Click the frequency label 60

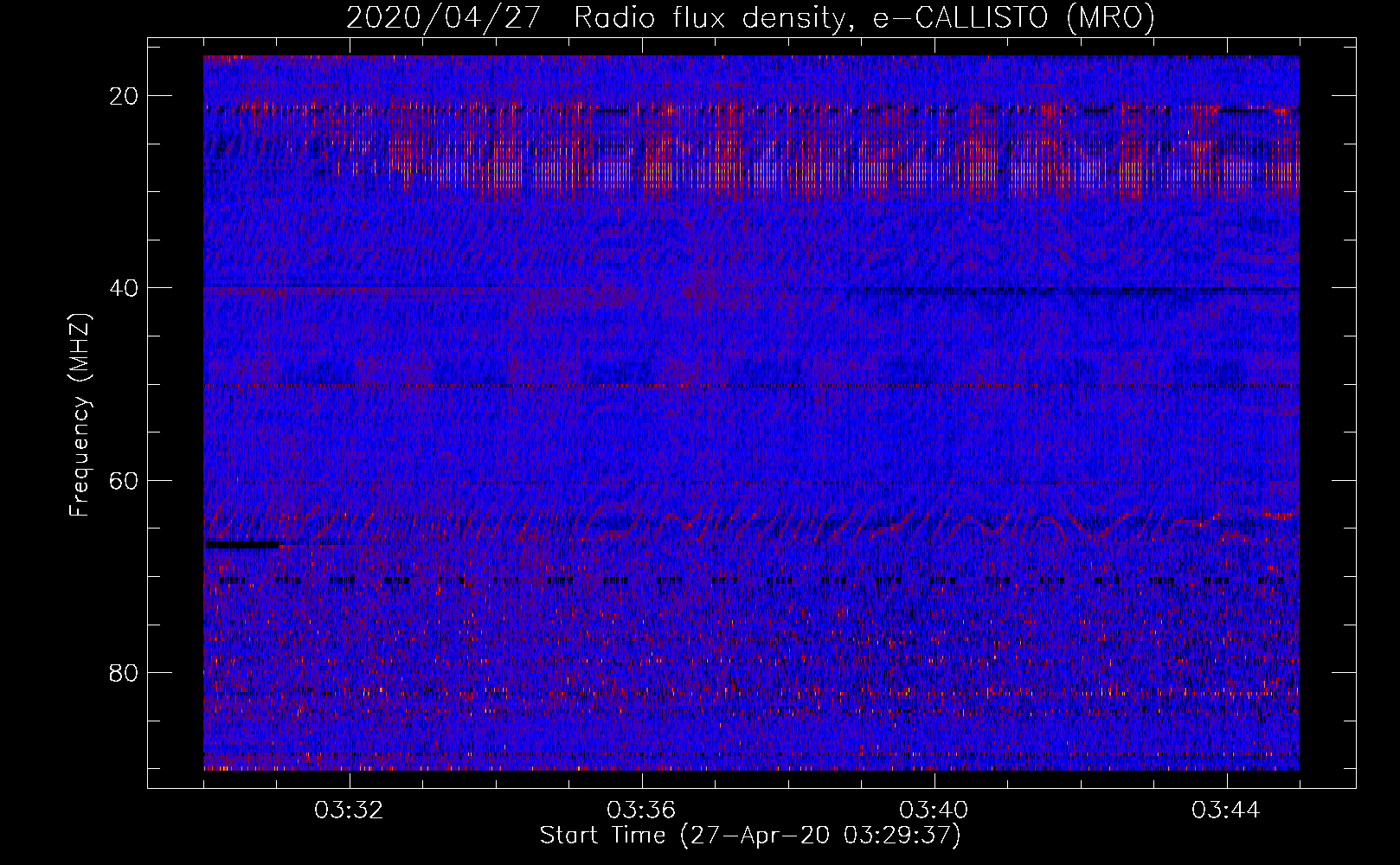click(x=125, y=480)
